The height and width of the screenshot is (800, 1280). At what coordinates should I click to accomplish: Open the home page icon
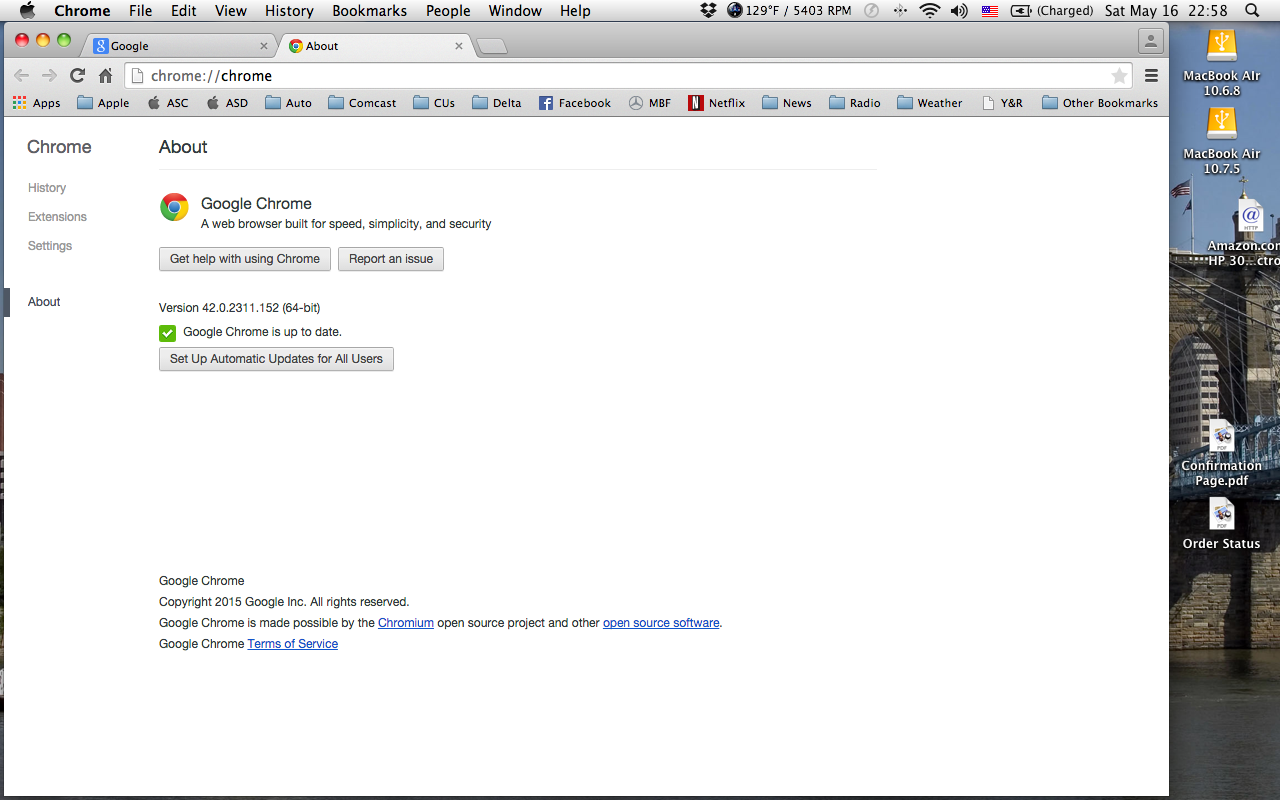[105, 76]
